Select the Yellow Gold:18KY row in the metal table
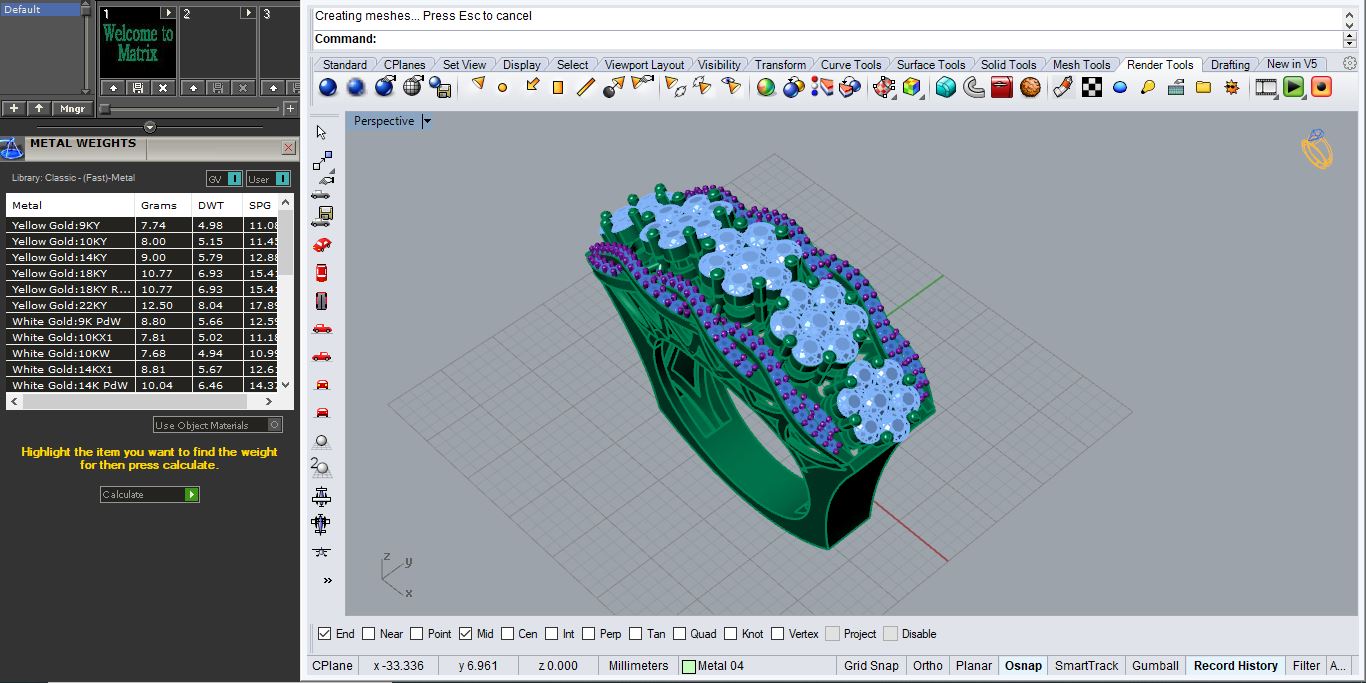The height and width of the screenshot is (683, 1366). coord(70,273)
